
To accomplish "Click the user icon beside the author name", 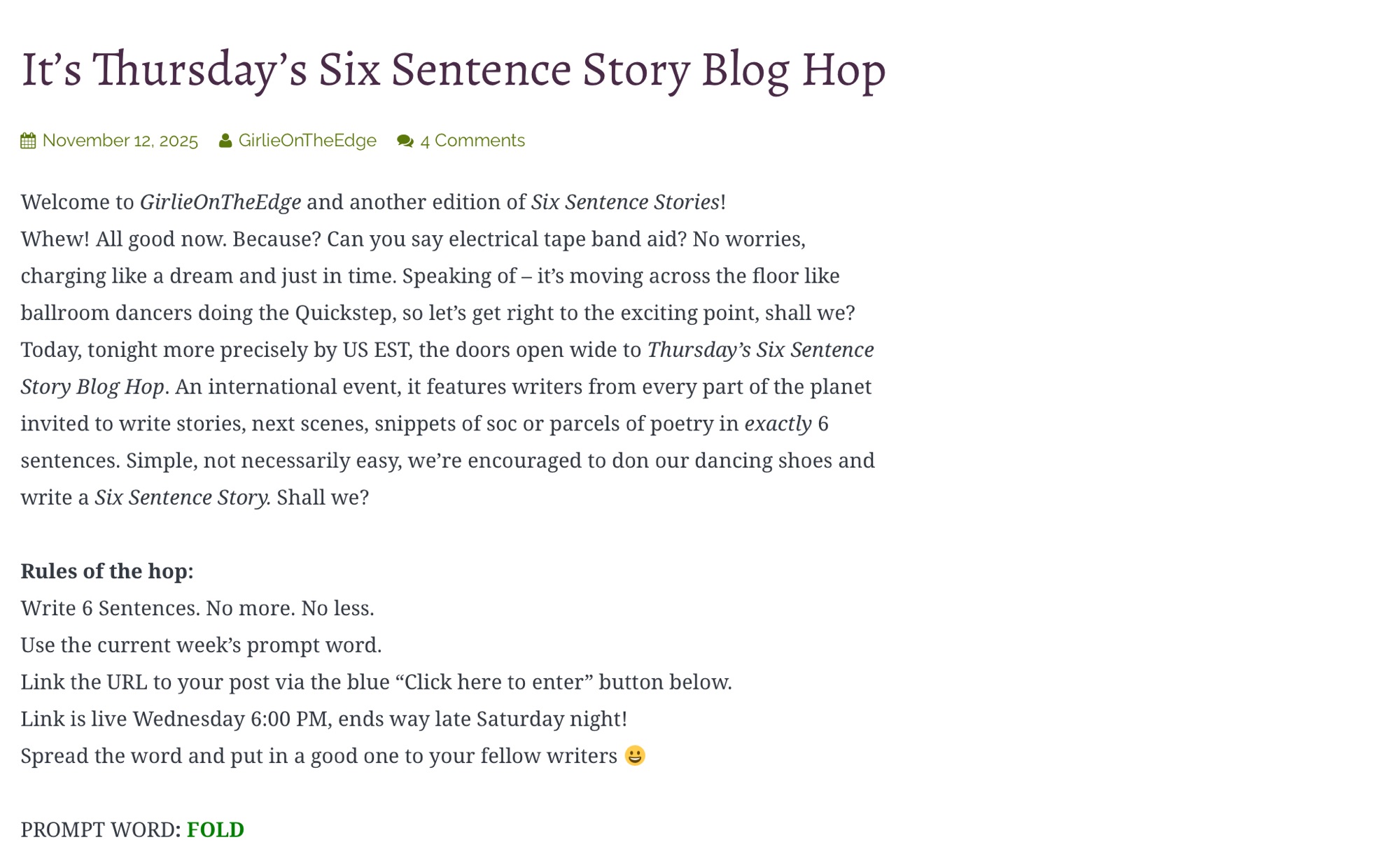I will pyautogui.click(x=225, y=141).
